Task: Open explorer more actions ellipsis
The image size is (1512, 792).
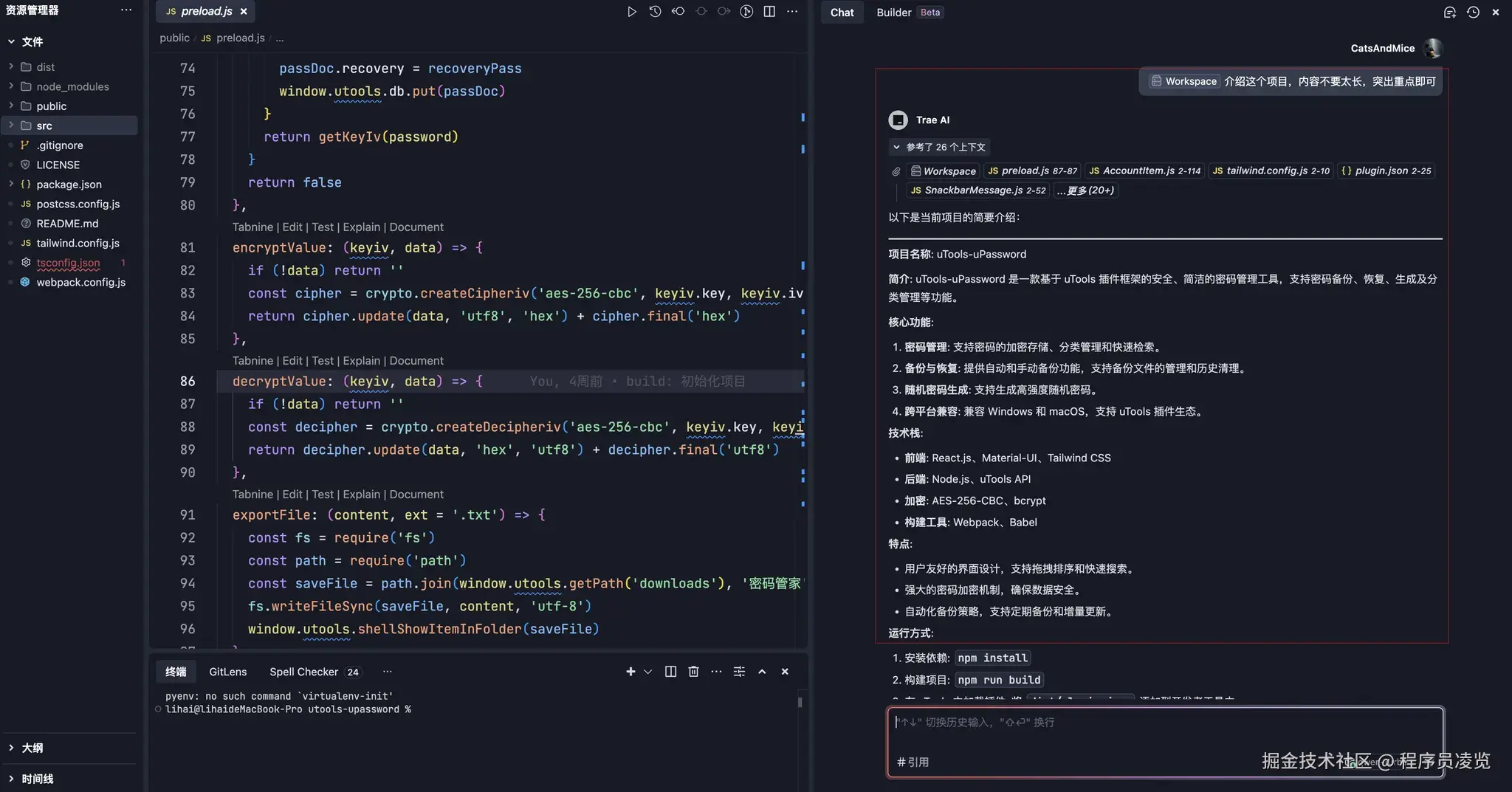Action: coord(126,10)
